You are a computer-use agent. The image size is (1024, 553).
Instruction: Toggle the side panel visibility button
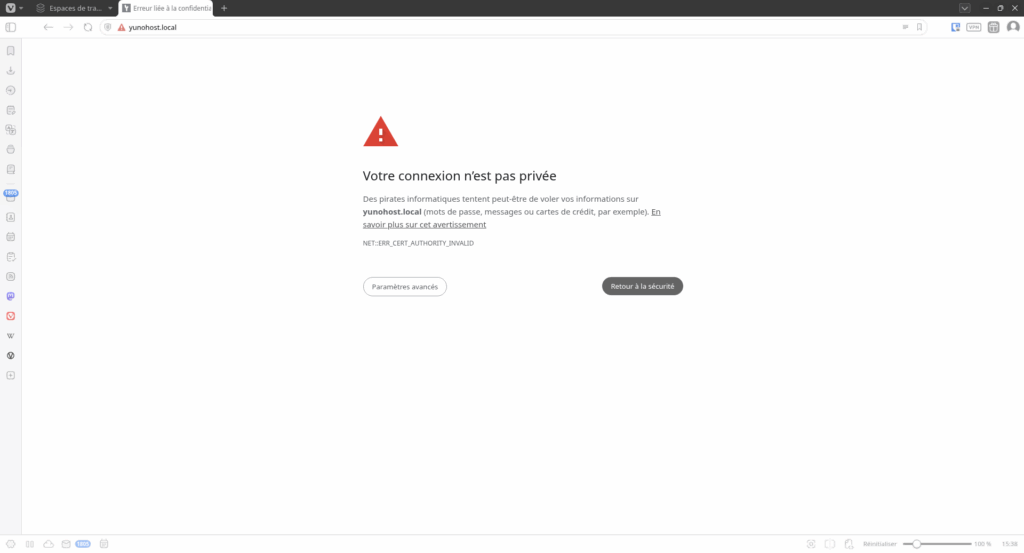[x=10, y=27]
